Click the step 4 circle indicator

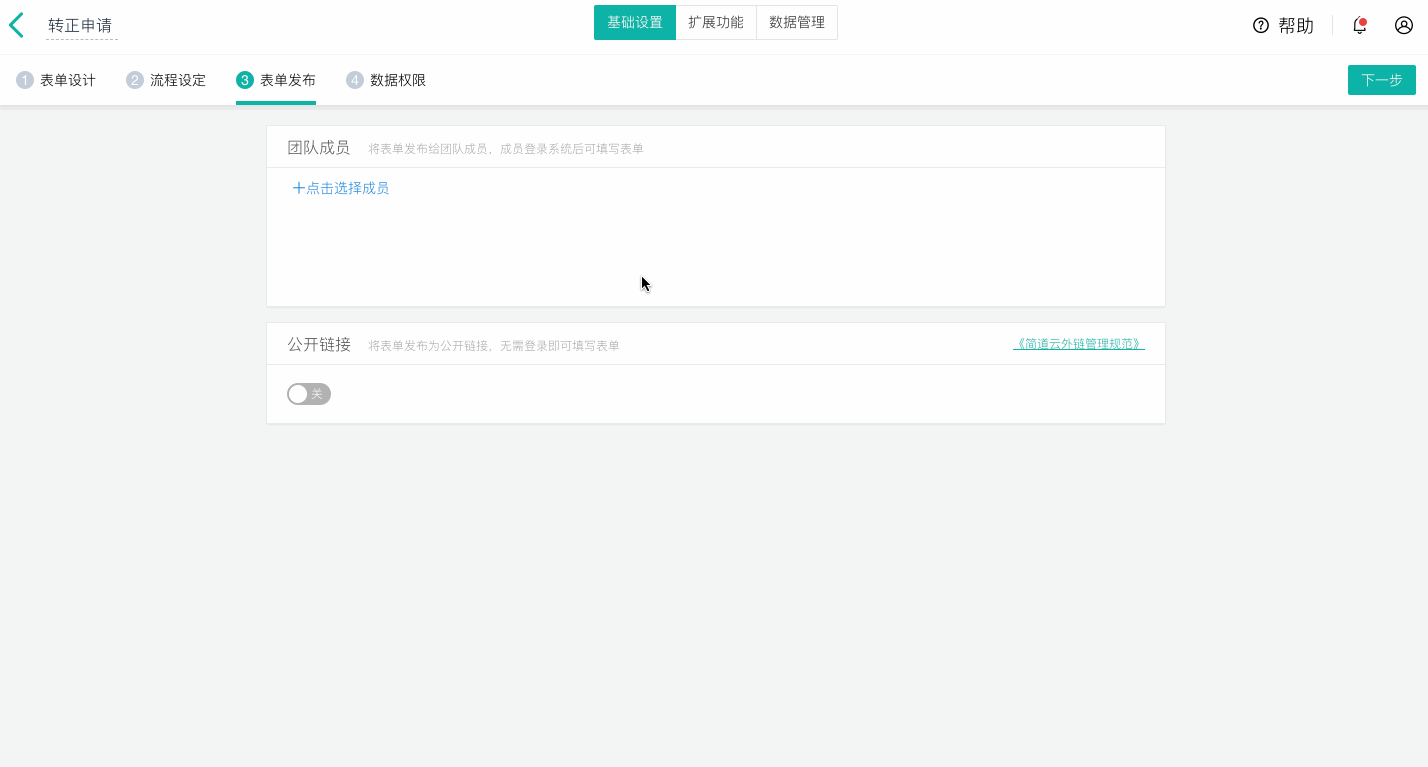(x=356, y=79)
